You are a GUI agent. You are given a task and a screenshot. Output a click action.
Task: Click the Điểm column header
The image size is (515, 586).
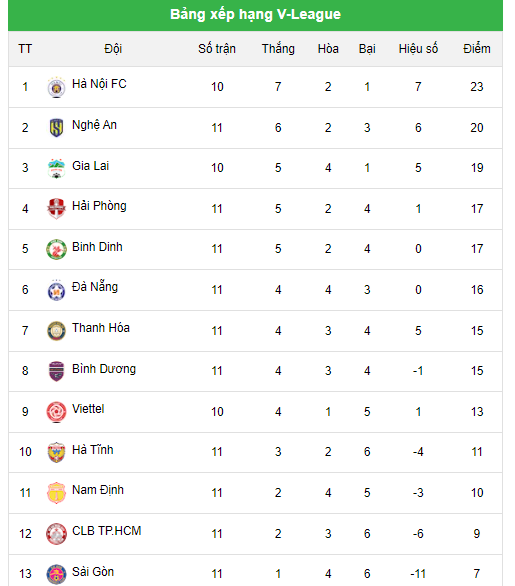point(477,49)
